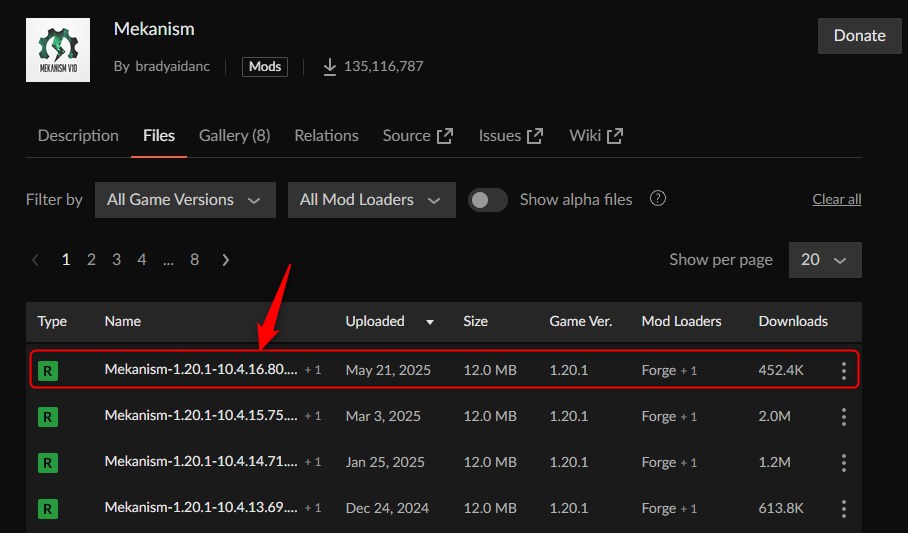Image resolution: width=908 pixels, height=533 pixels.
Task: Click the Size column header
Action: (x=475, y=322)
